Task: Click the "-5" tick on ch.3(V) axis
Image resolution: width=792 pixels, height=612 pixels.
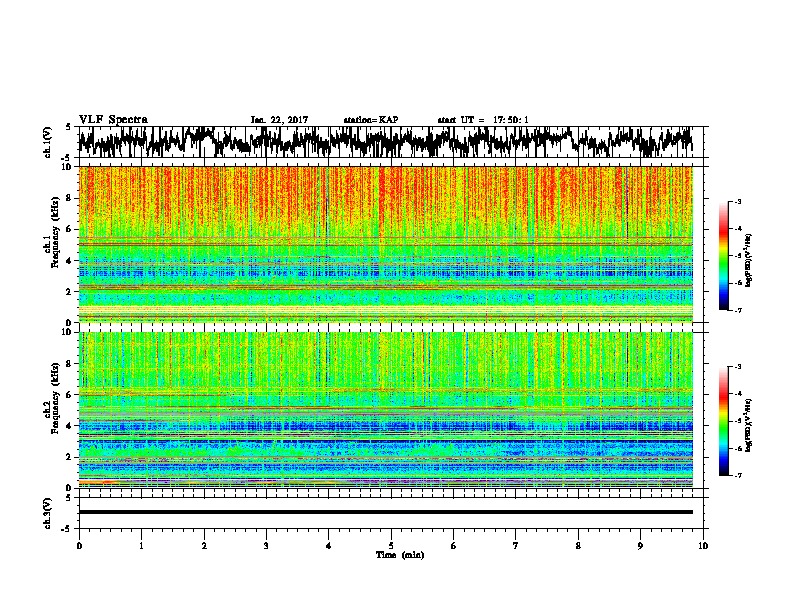Action: (x=68, y=529)
